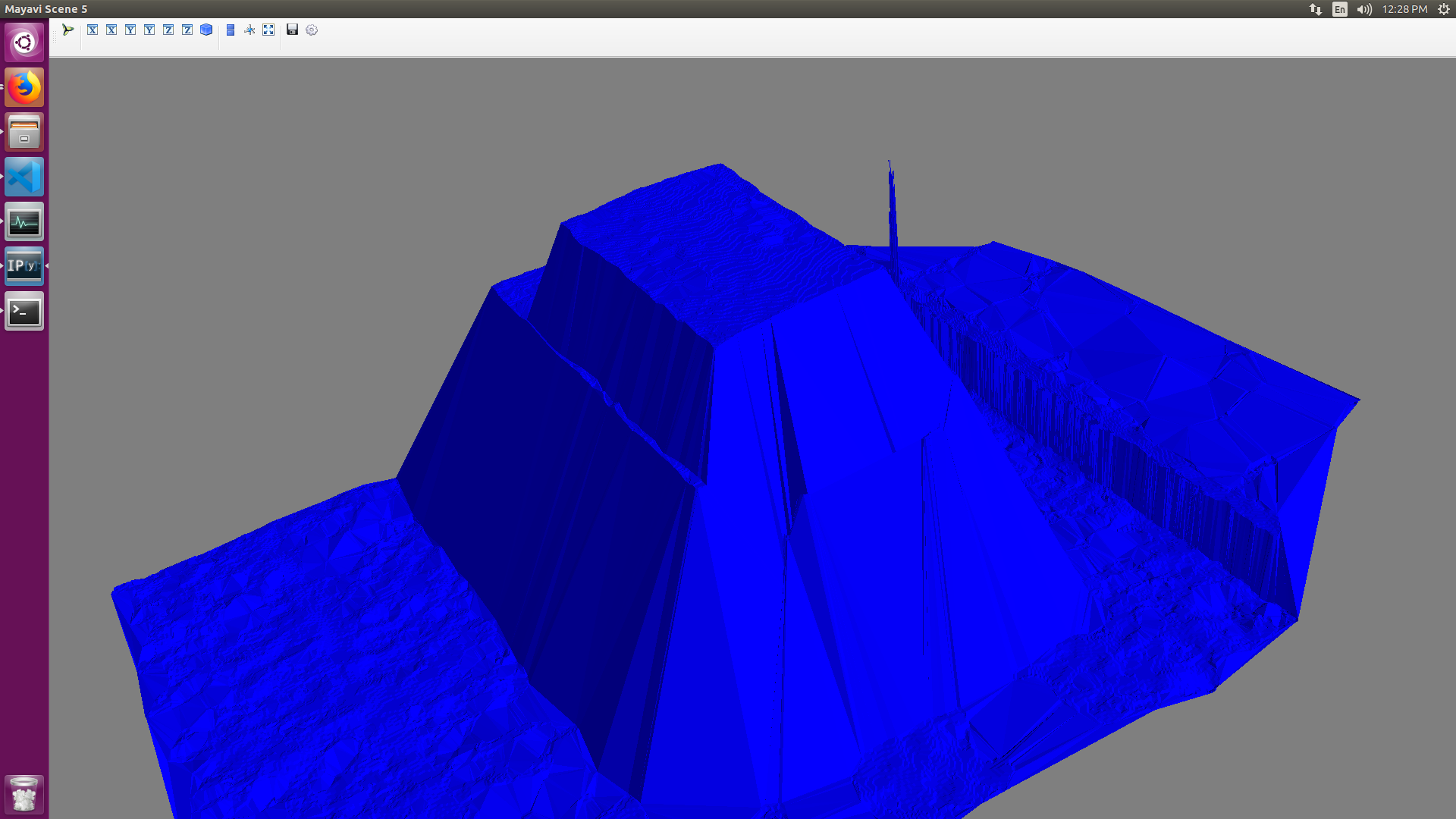
Task: Save the current scene to a file
Action: pos(293,30)
